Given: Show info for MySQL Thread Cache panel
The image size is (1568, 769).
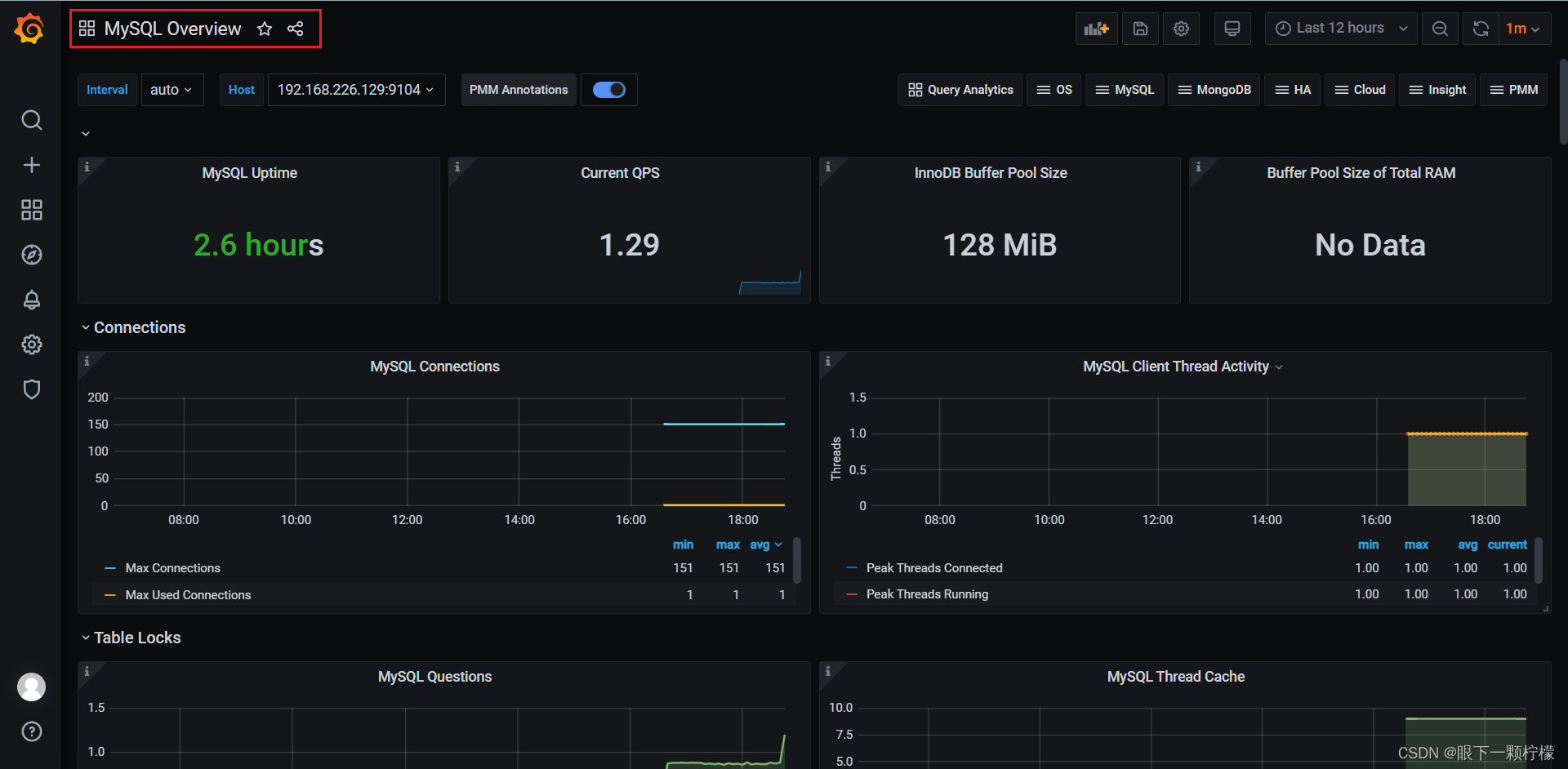Looking at the screenshot, I should tap(828, 671).
